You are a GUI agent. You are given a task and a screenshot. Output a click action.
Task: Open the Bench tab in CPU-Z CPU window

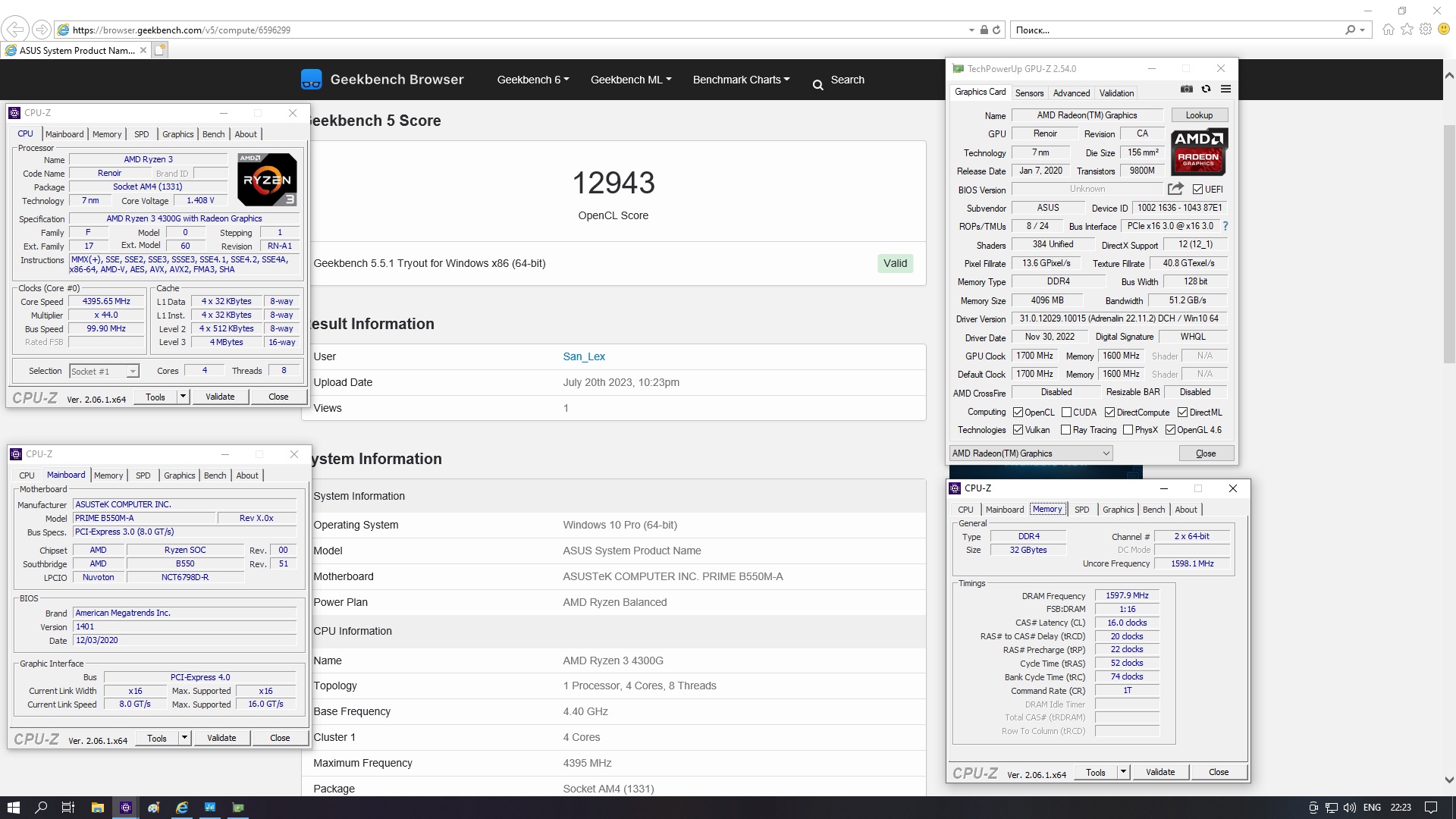(x=214, y=134)
